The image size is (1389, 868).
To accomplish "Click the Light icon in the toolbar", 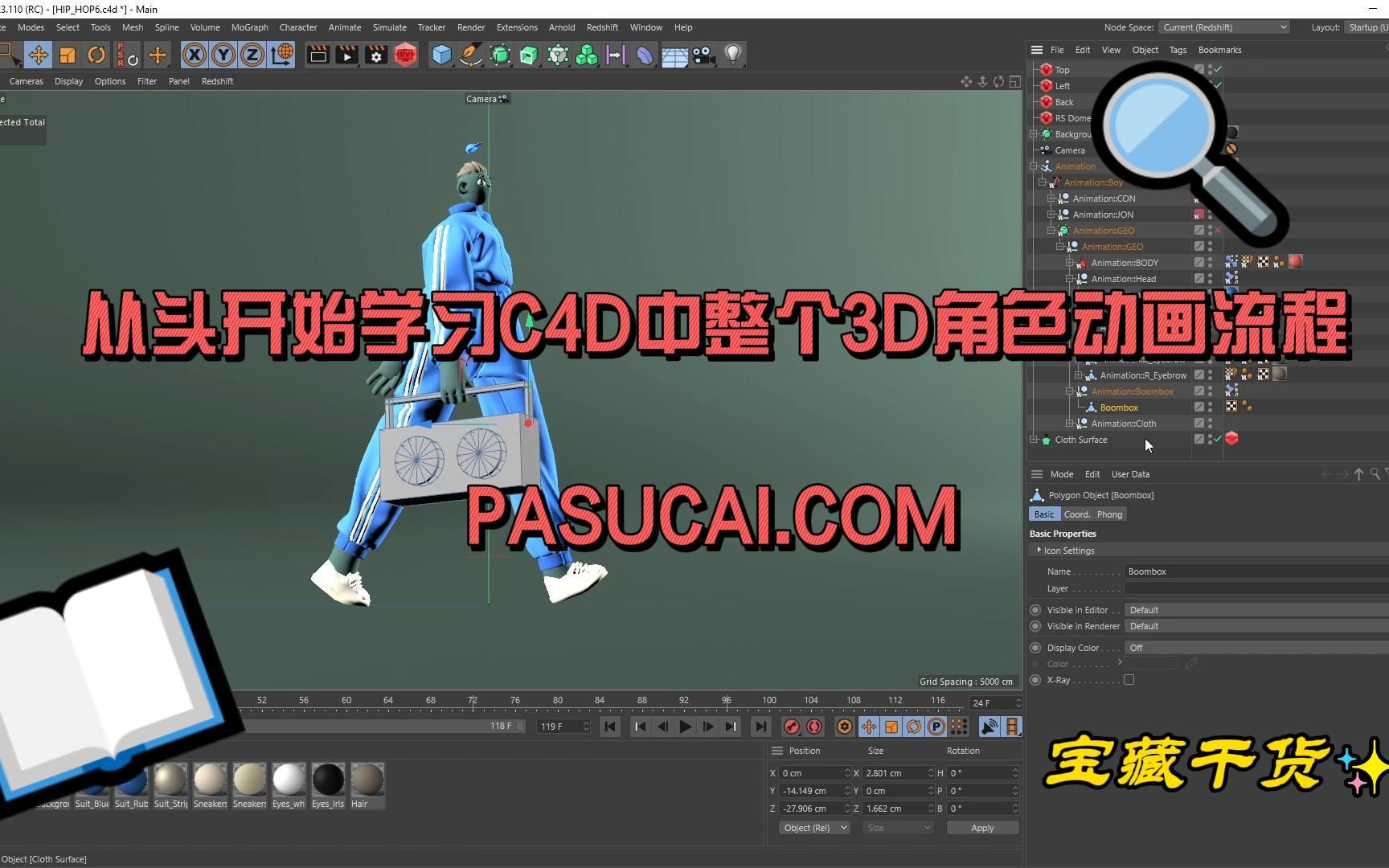I will [x=732, y=55].
